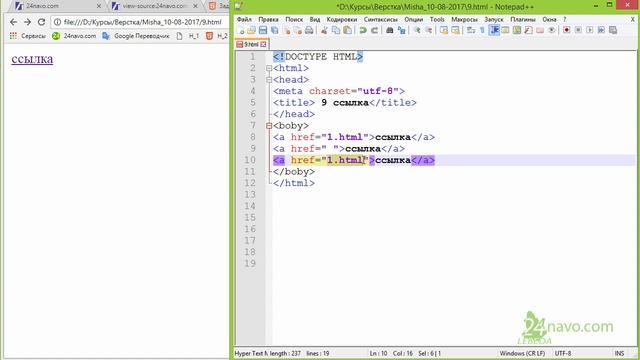Toggle the highlighted Indent Guide icon
The image size is (640, 360).
[494, 30]
